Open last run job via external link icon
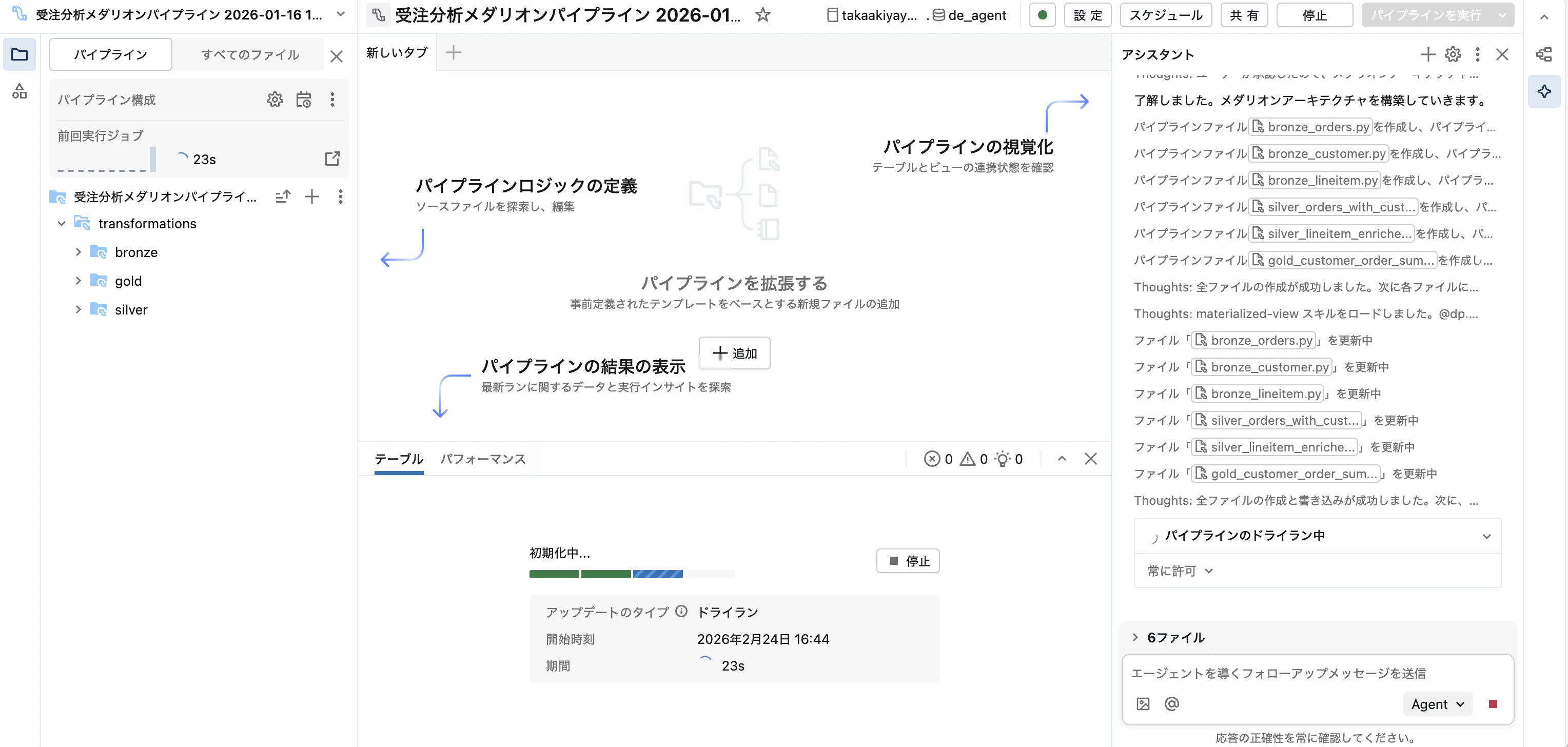 click(332, 159)
